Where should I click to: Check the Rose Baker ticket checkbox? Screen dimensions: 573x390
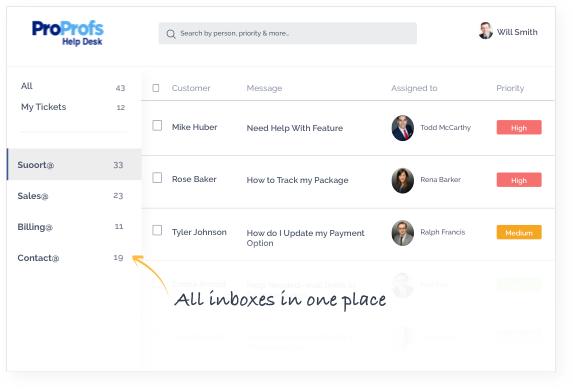coord(157,178)
